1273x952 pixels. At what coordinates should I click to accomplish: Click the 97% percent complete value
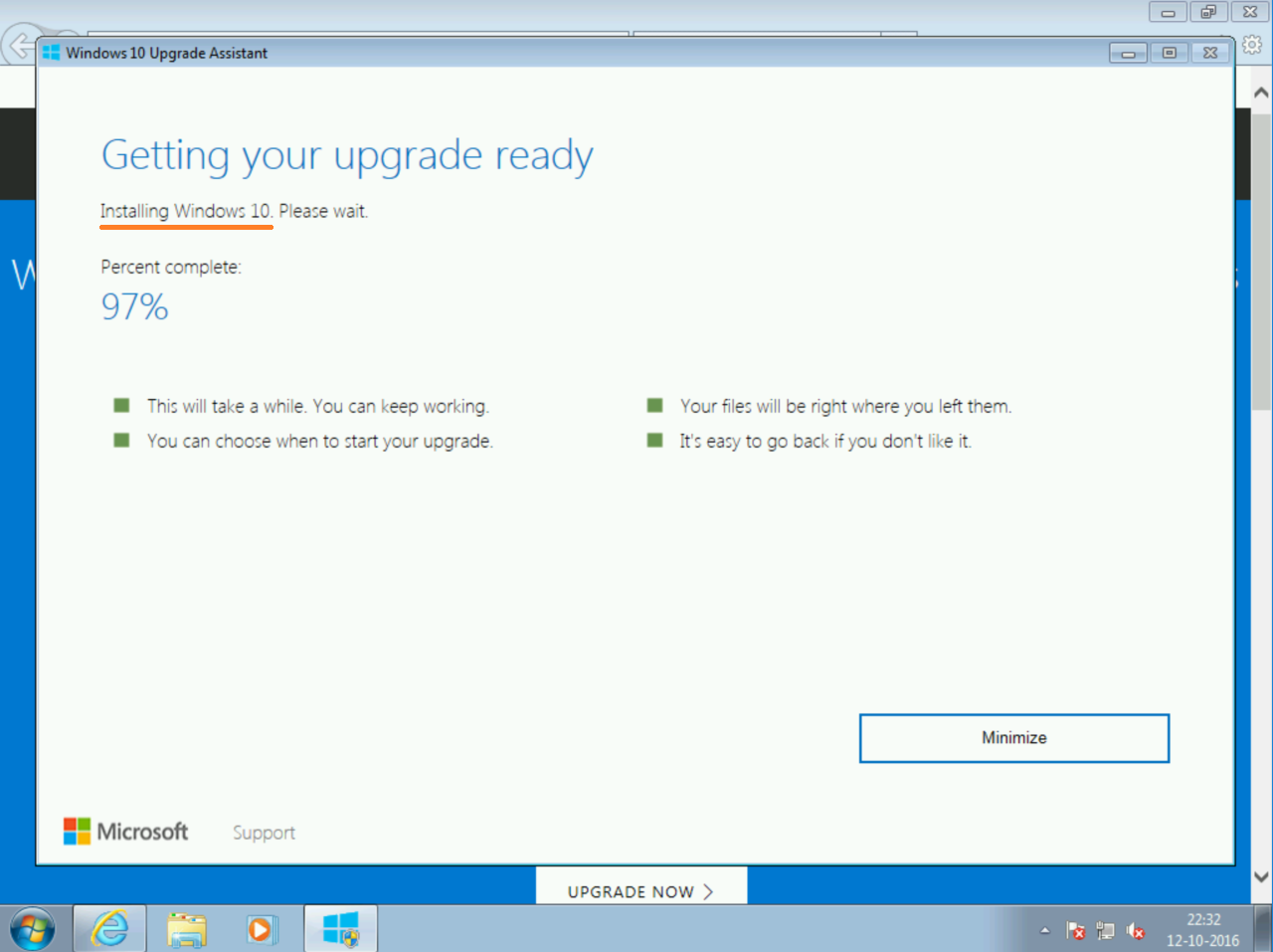tap(134, 306)
